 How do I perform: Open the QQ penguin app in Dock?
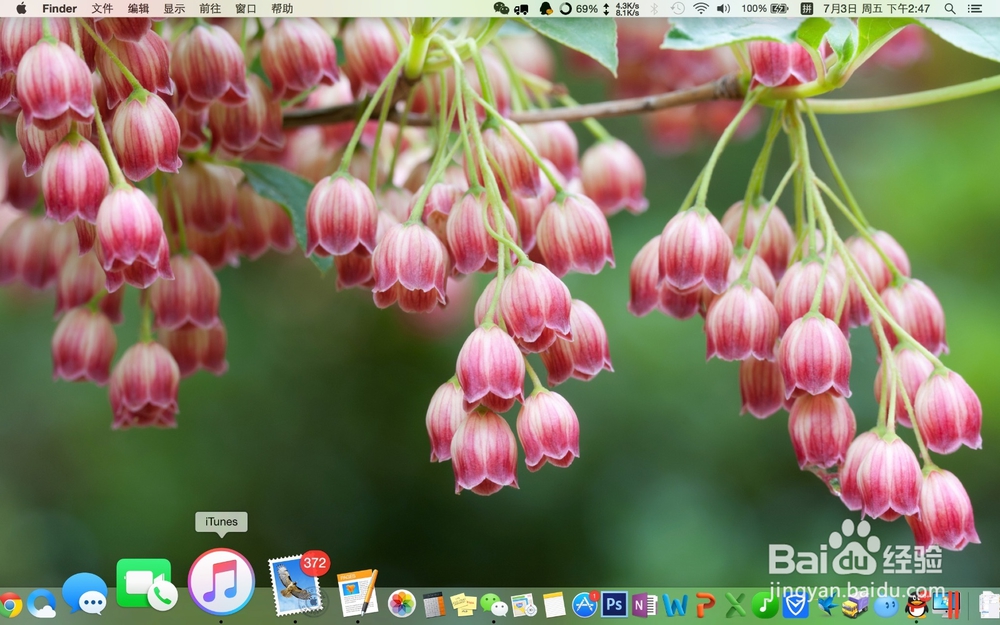[x=916, y=605]
